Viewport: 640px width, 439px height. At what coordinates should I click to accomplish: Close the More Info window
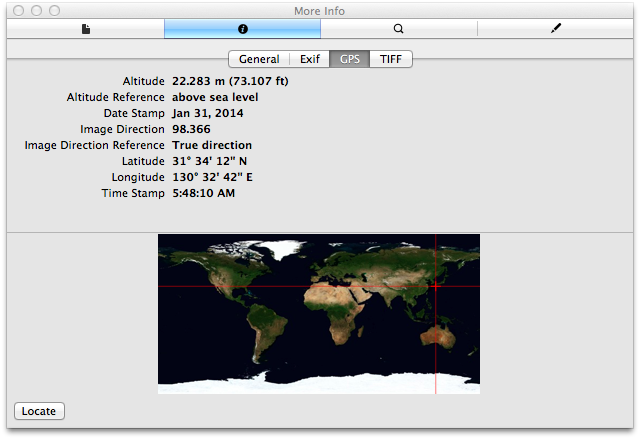pos(16,11)
